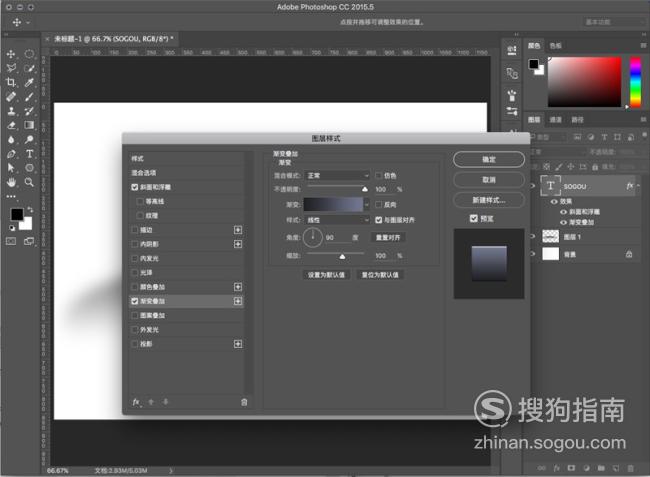Uncheck the 斜面和浮雕 (Bevel & Emboss) checkbox
Screen dimensions: 650x477
pos(135,187)
